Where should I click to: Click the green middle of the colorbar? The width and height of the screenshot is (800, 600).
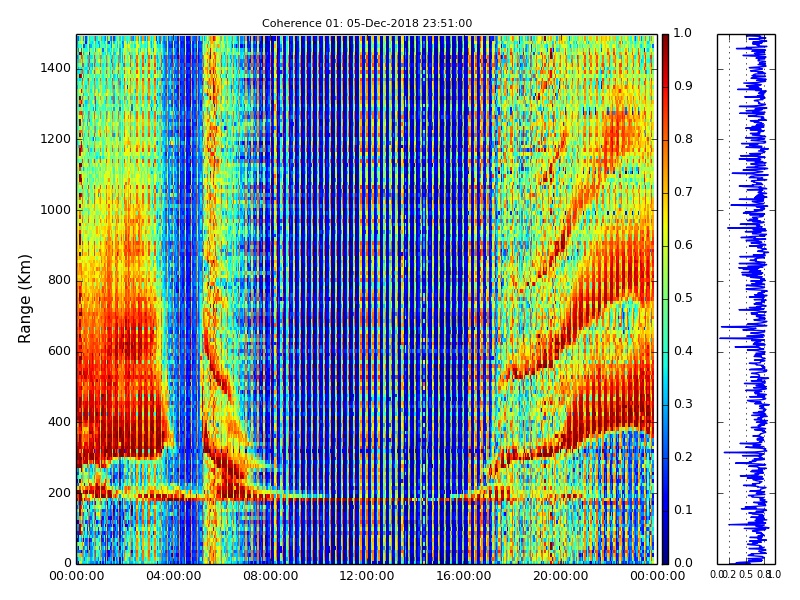pyautogui.click(x=665, y=301)
